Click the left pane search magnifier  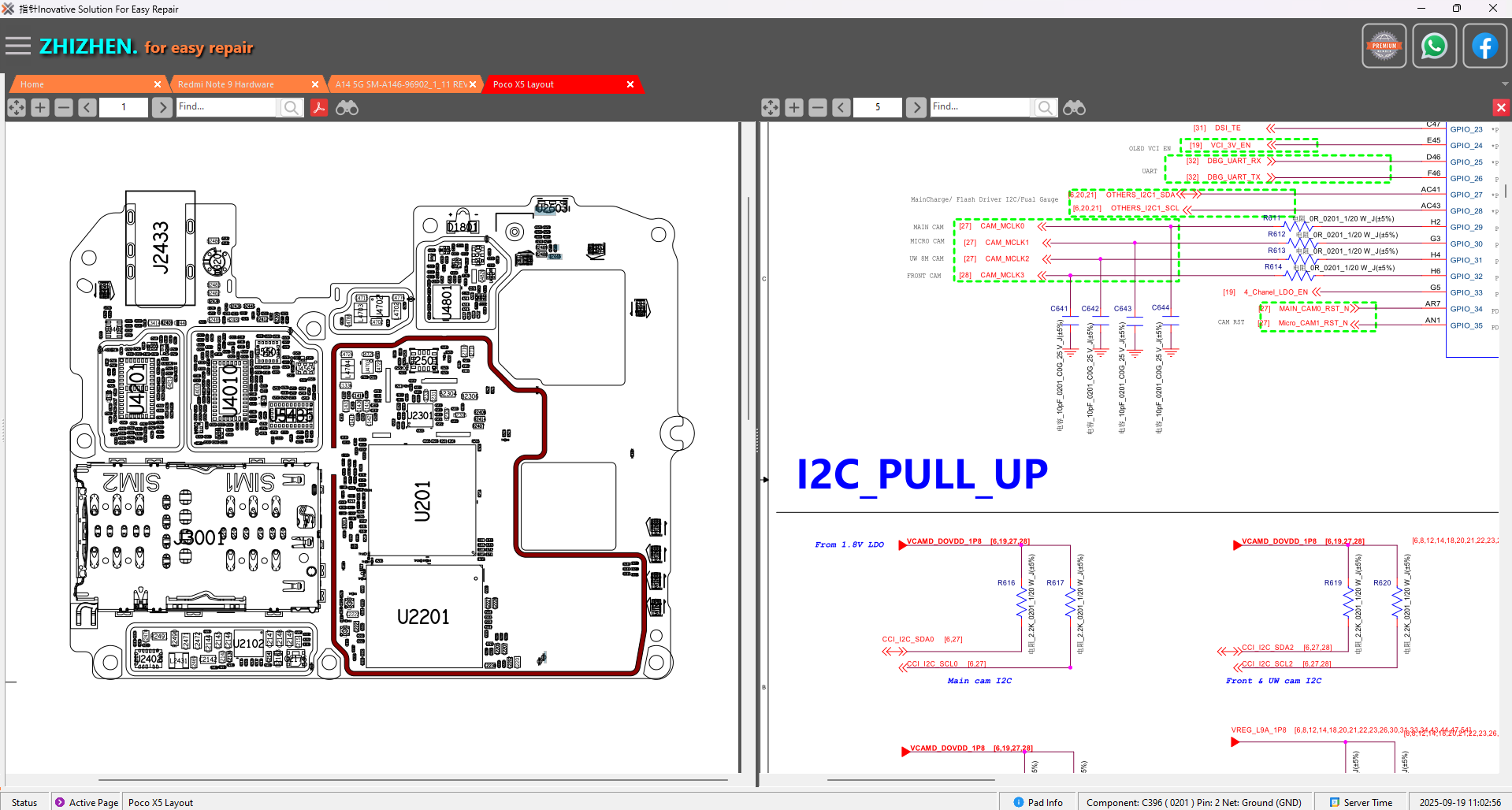[291, 107]
